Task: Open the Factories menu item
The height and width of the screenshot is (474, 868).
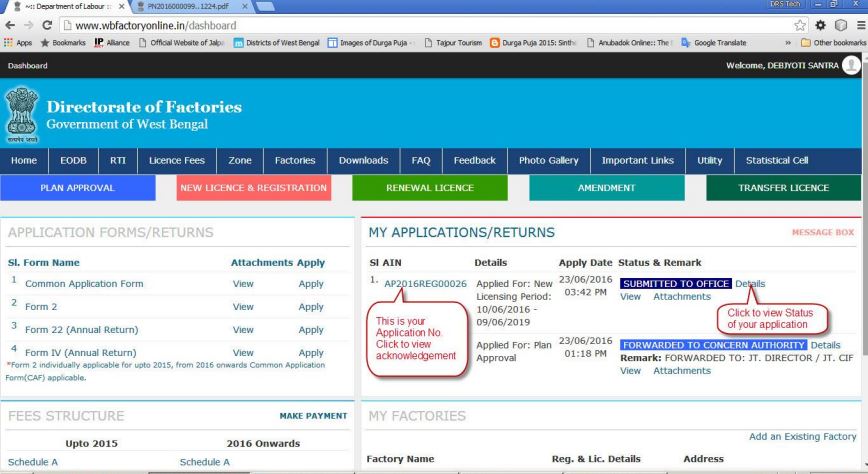Action: click(295, 161)
